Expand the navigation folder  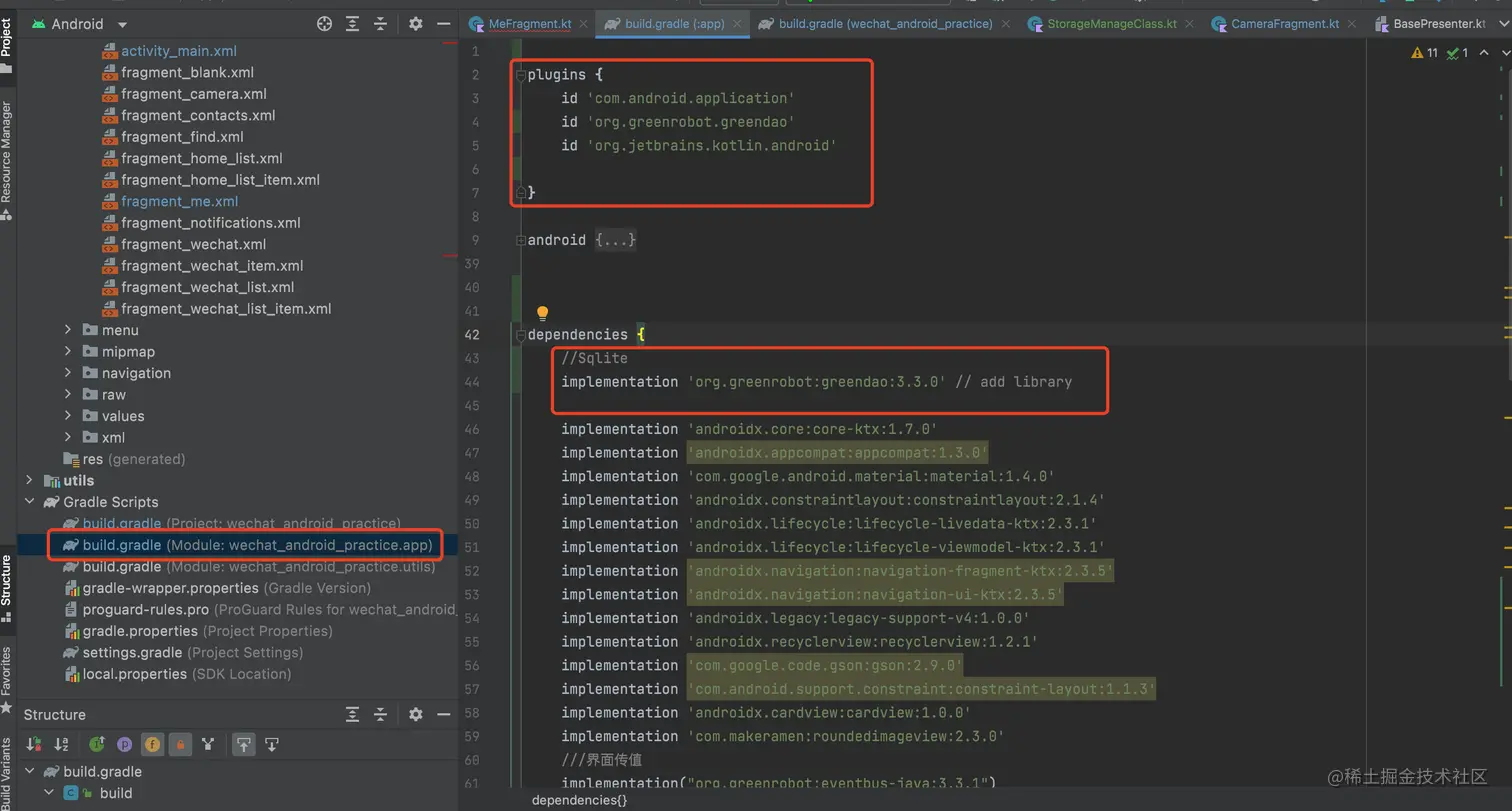68,373
